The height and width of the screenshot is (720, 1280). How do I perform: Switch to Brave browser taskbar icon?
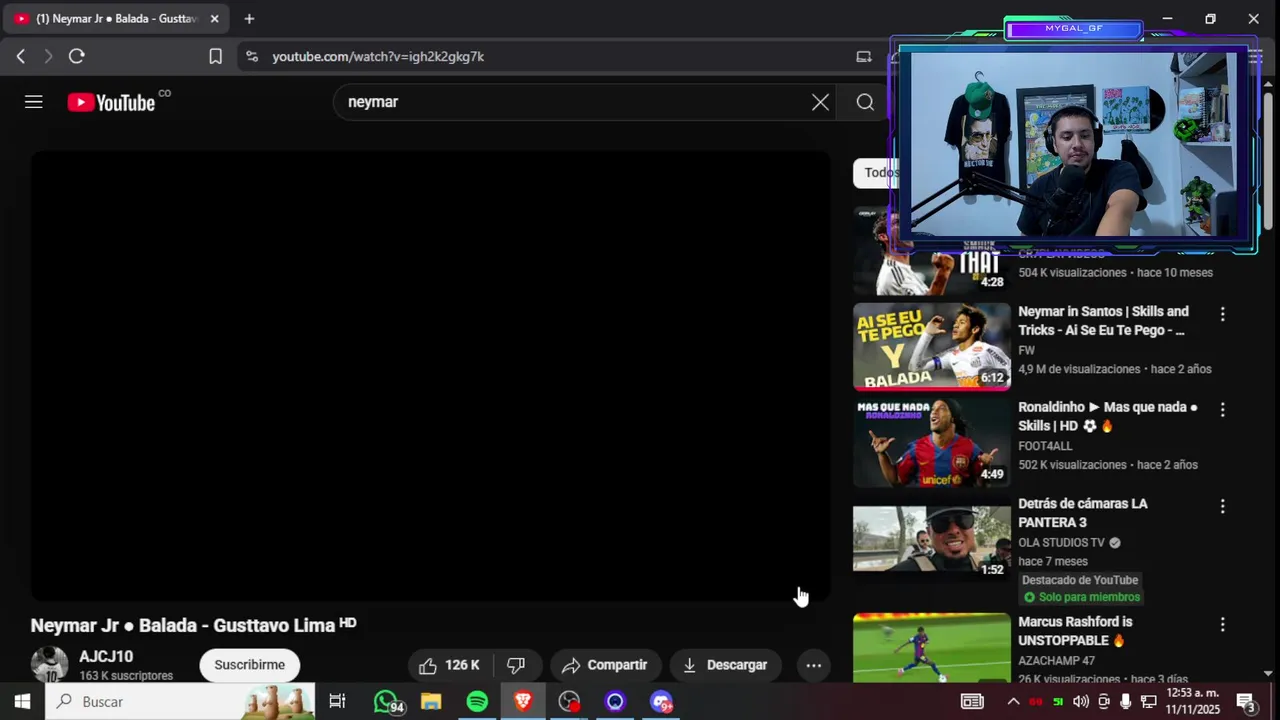tap(523, 702)
